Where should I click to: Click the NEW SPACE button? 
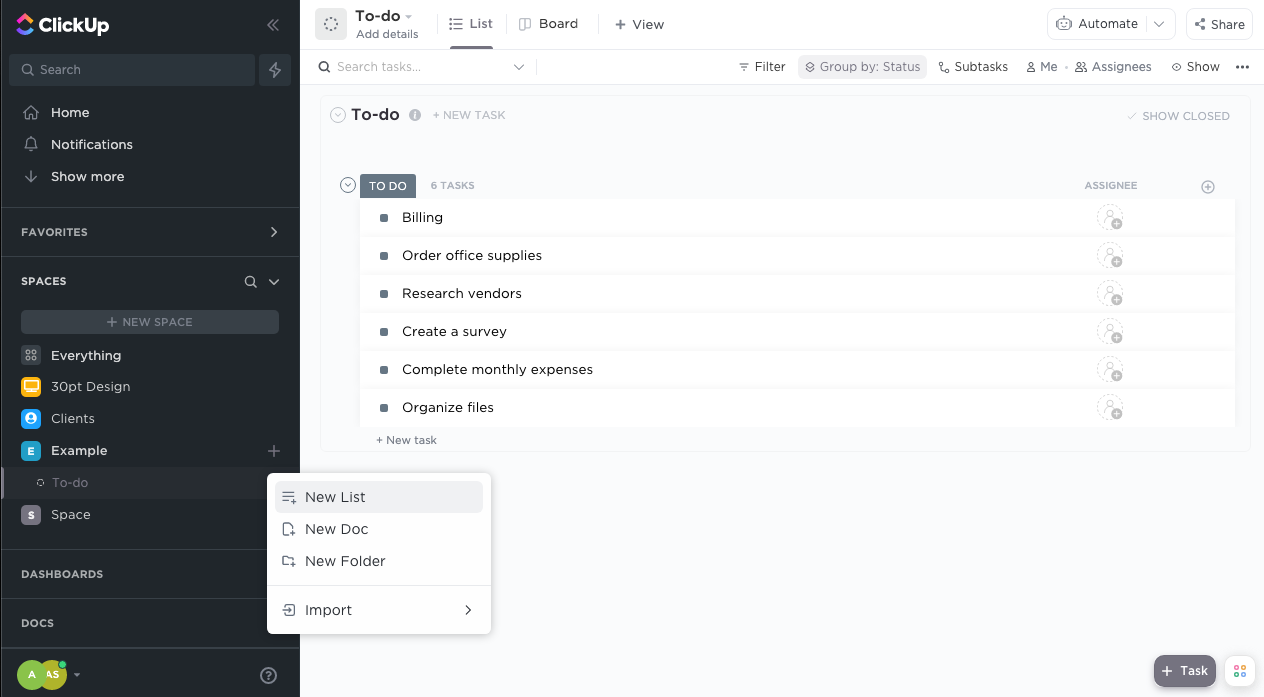pos(149,321)
